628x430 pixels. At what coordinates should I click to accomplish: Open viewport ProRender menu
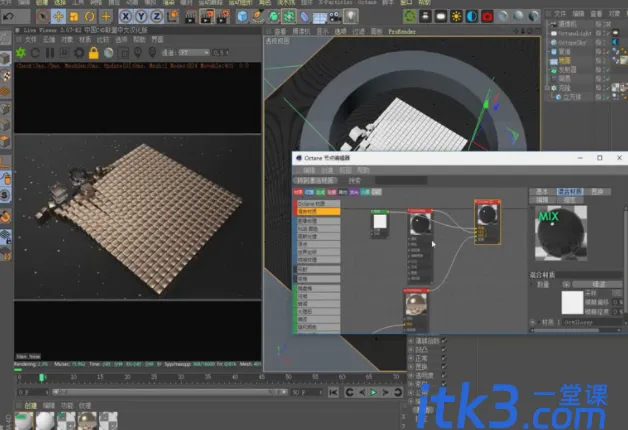(x=402, y=31)
